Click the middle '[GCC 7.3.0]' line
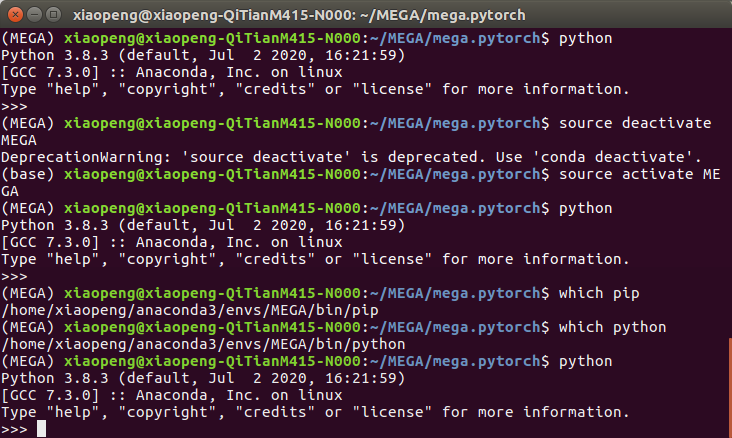 click(x=172, y=242)
